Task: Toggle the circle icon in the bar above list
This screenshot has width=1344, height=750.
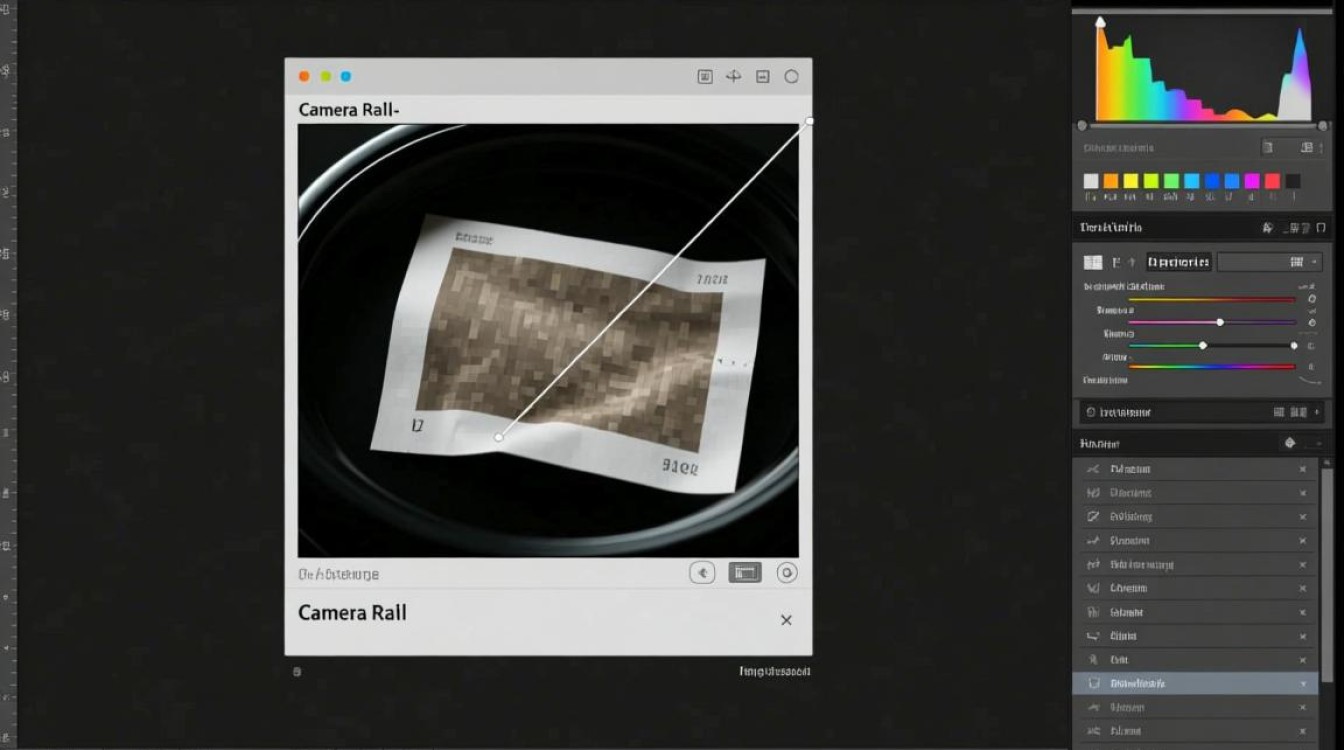Action: [x=1090, y=412]
